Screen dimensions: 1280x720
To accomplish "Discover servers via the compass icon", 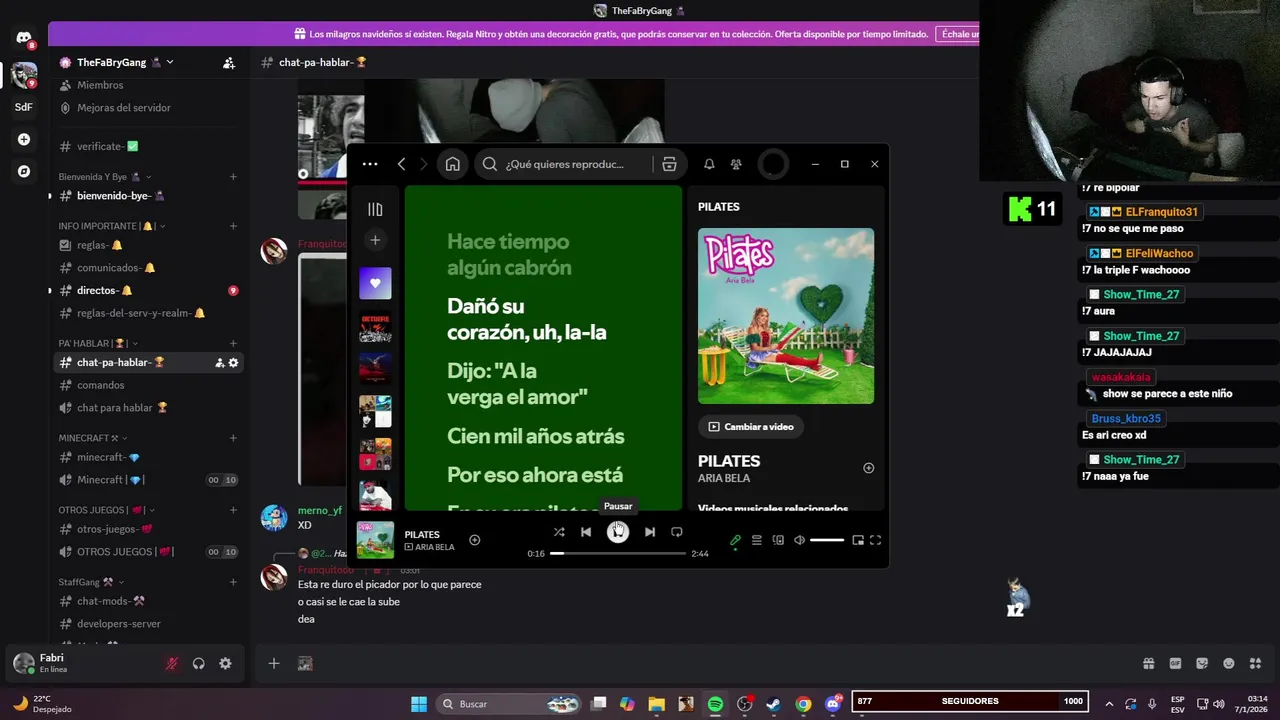I will coord(24,171).
